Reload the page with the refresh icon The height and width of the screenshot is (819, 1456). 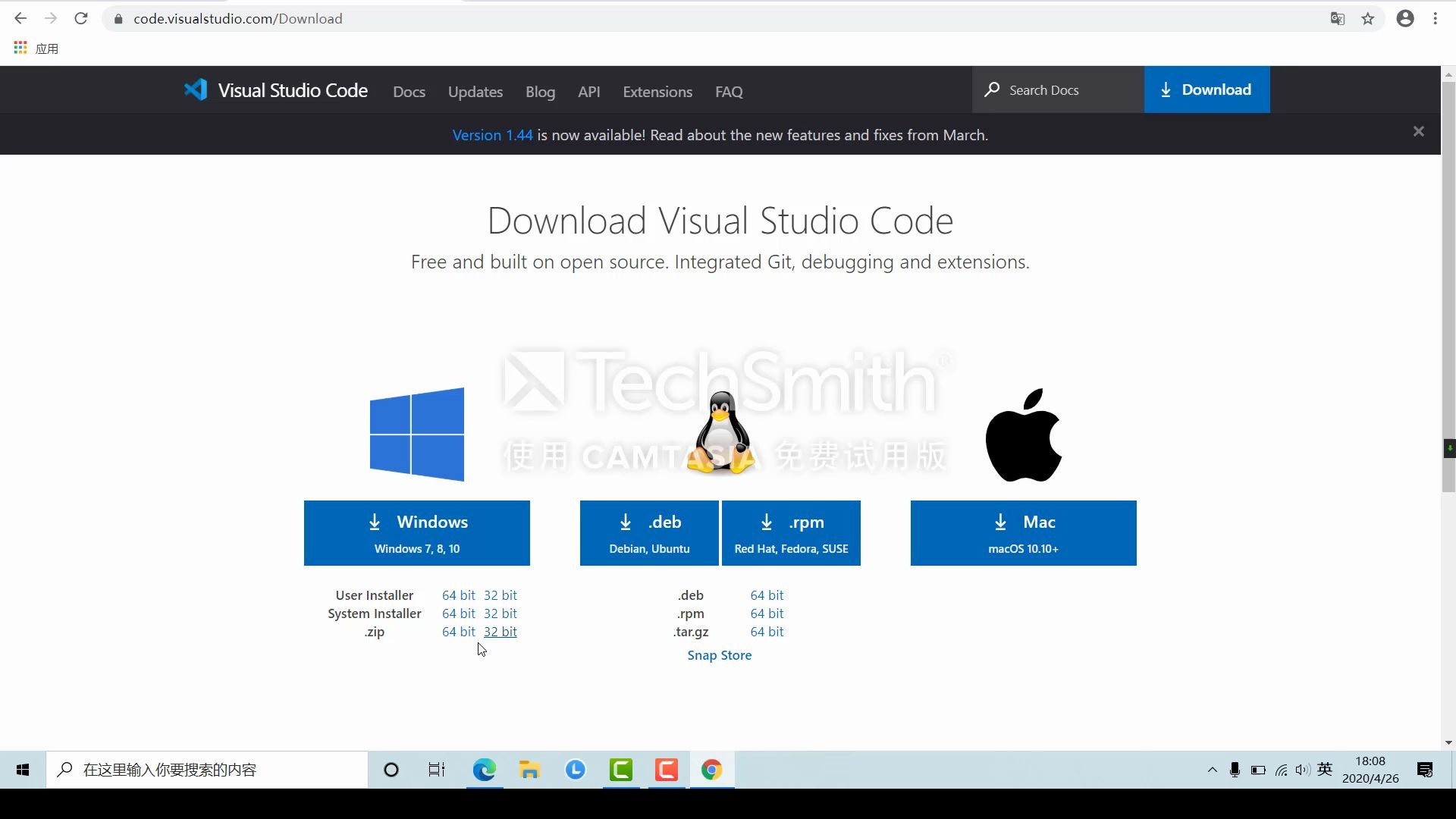point(81,18)
